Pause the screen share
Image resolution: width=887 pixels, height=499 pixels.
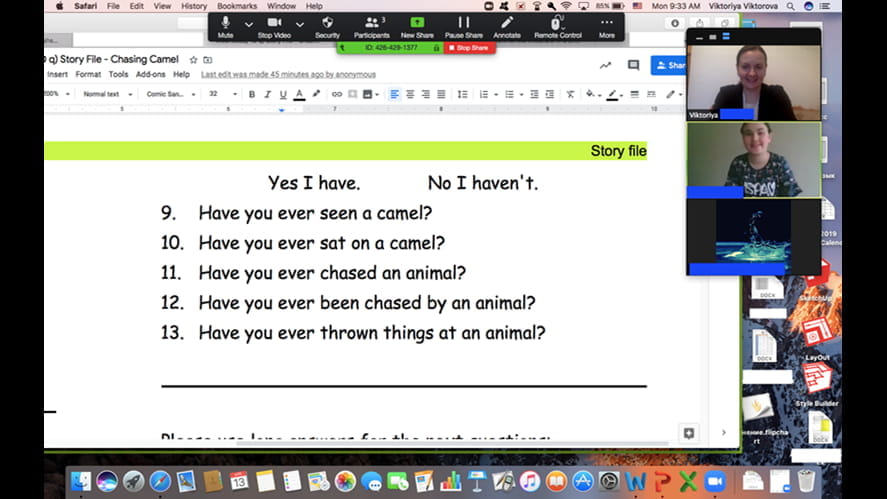463,25
